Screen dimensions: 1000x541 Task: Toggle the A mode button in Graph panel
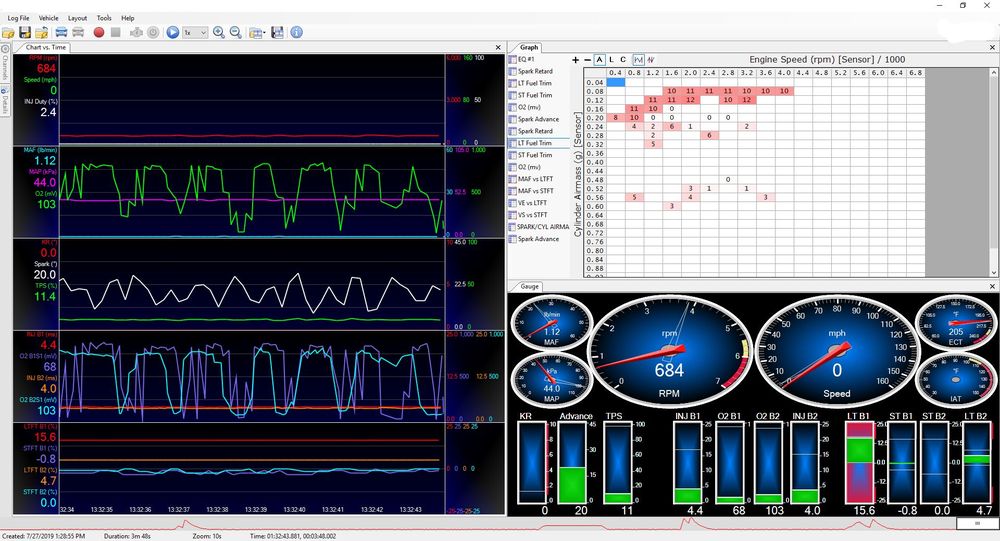pyautogui.click(x=599, y=60)
